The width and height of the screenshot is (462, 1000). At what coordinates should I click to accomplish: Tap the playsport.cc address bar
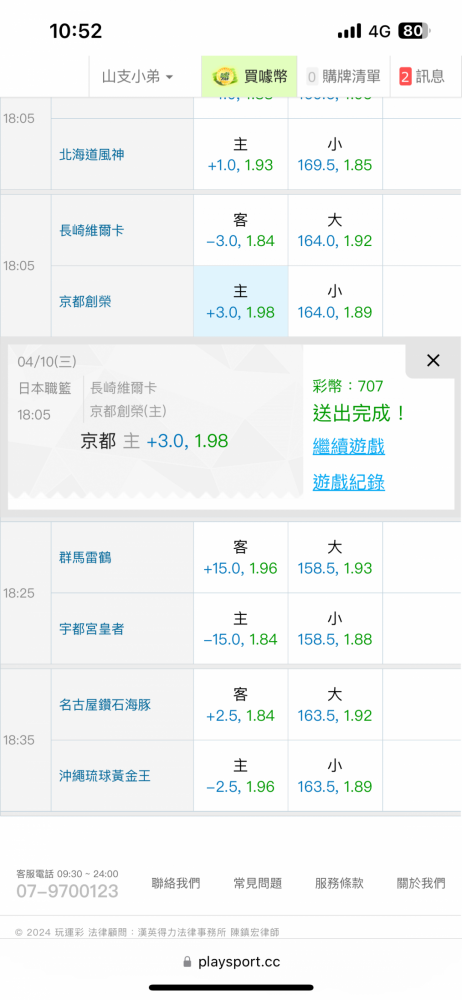231,961
